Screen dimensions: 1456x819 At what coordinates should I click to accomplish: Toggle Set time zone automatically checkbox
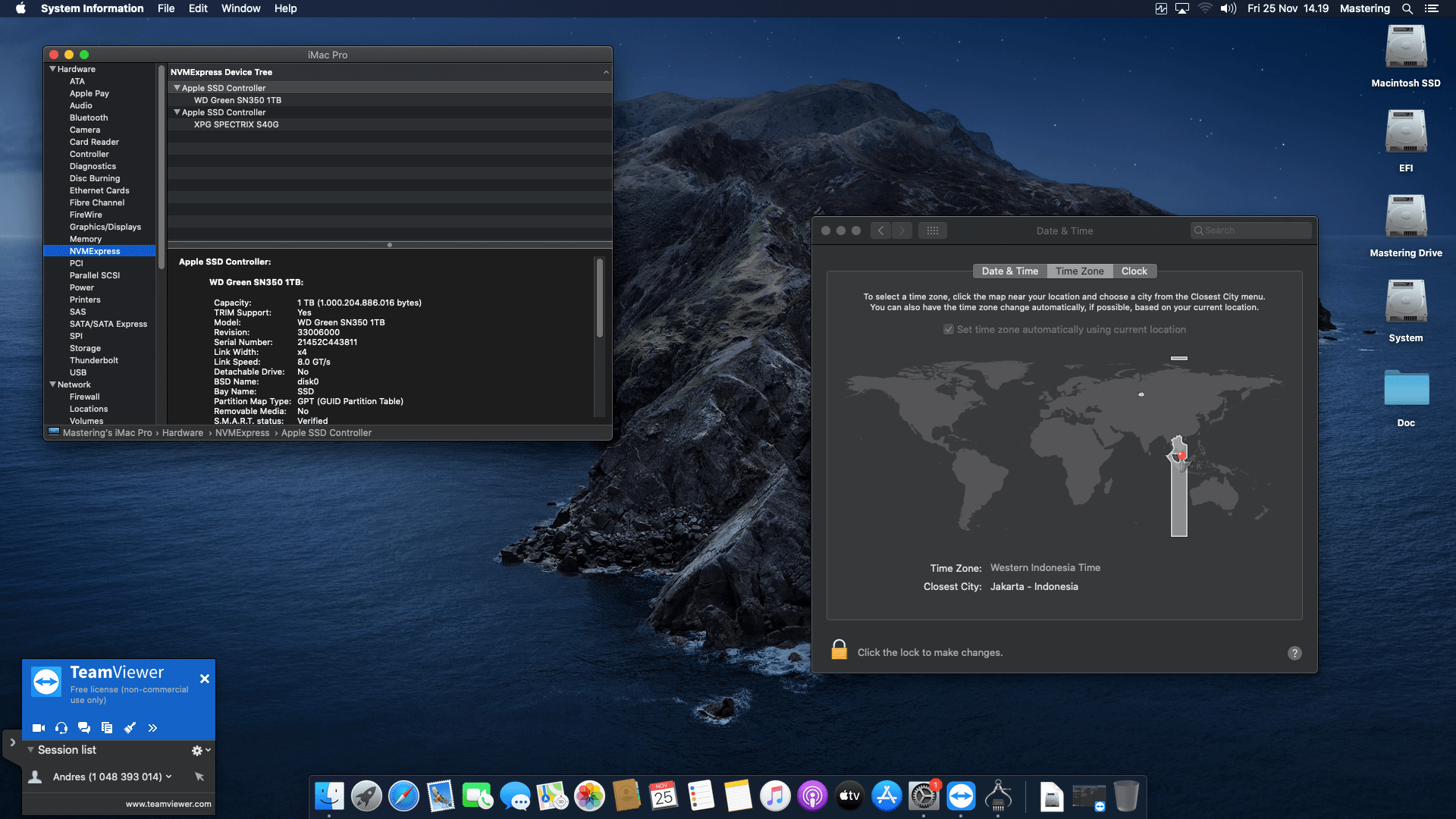(948, 329)
